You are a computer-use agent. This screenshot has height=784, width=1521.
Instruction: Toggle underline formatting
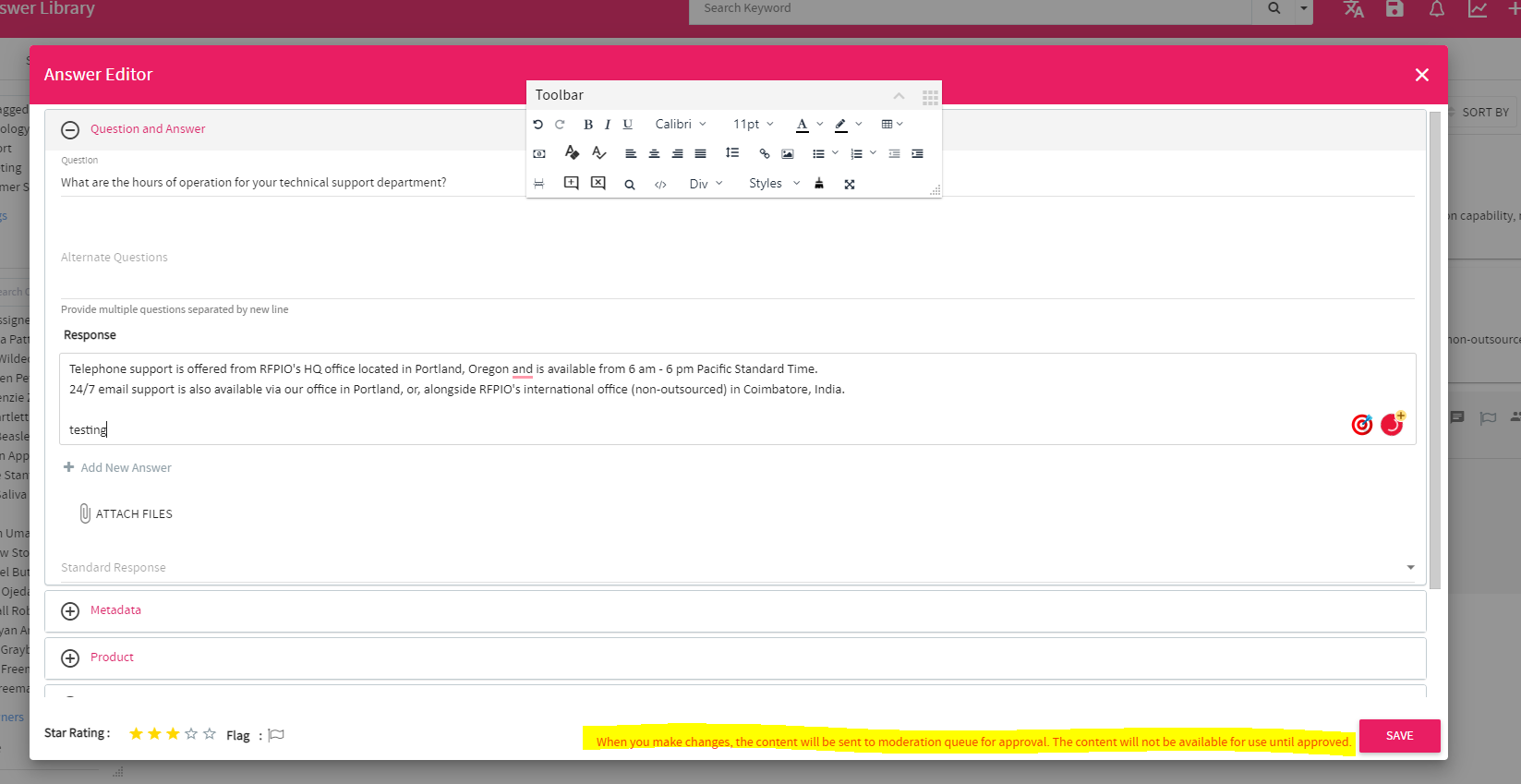point(628,125)
